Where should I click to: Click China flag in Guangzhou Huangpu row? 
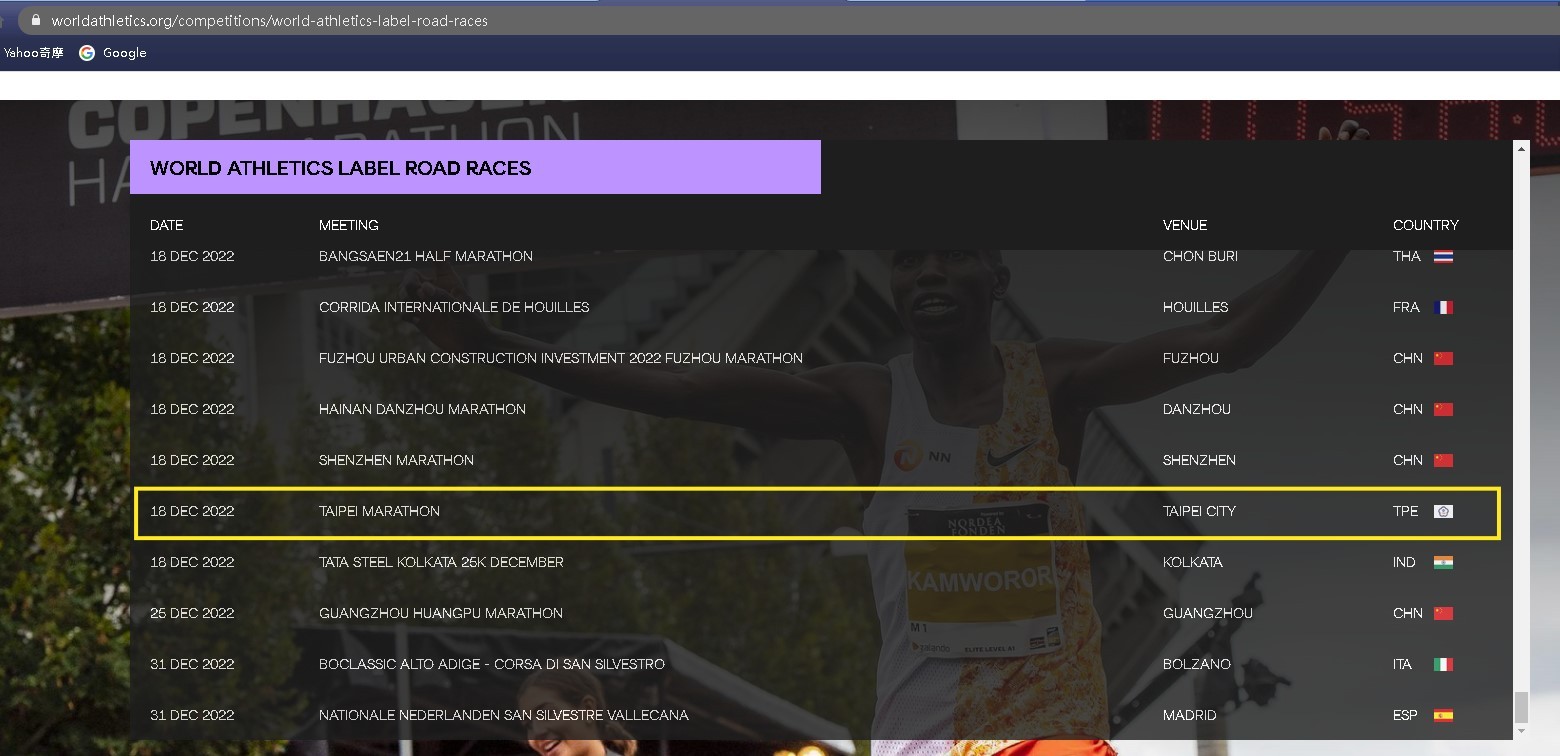[1443, 613]
